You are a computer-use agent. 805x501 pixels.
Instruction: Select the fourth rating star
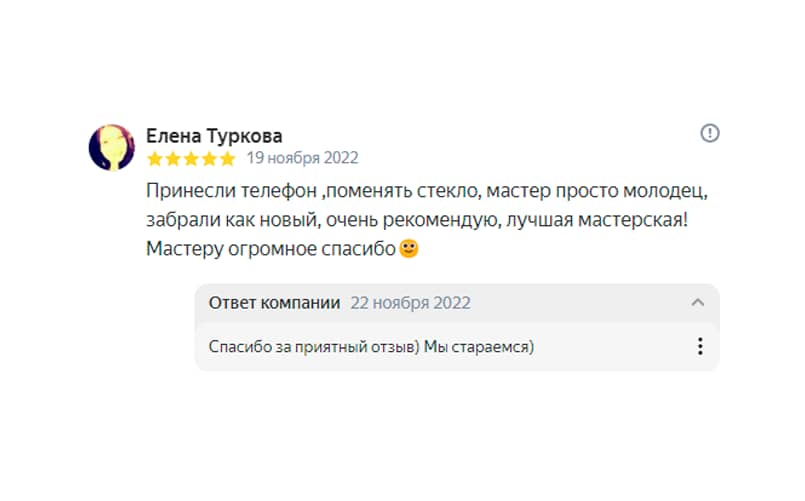click(209, 158)
